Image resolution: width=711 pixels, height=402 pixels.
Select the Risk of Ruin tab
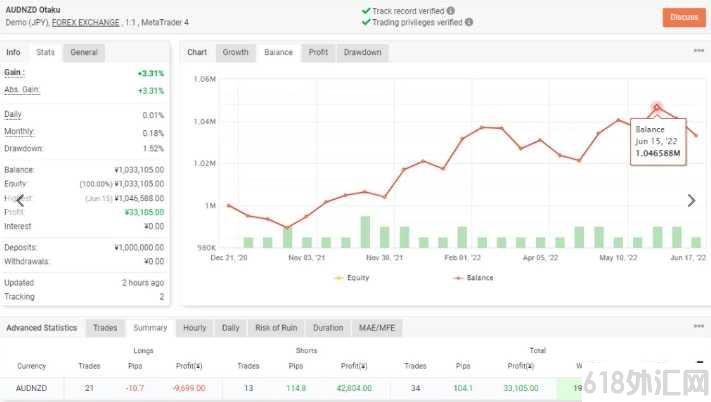coord(276,328)
